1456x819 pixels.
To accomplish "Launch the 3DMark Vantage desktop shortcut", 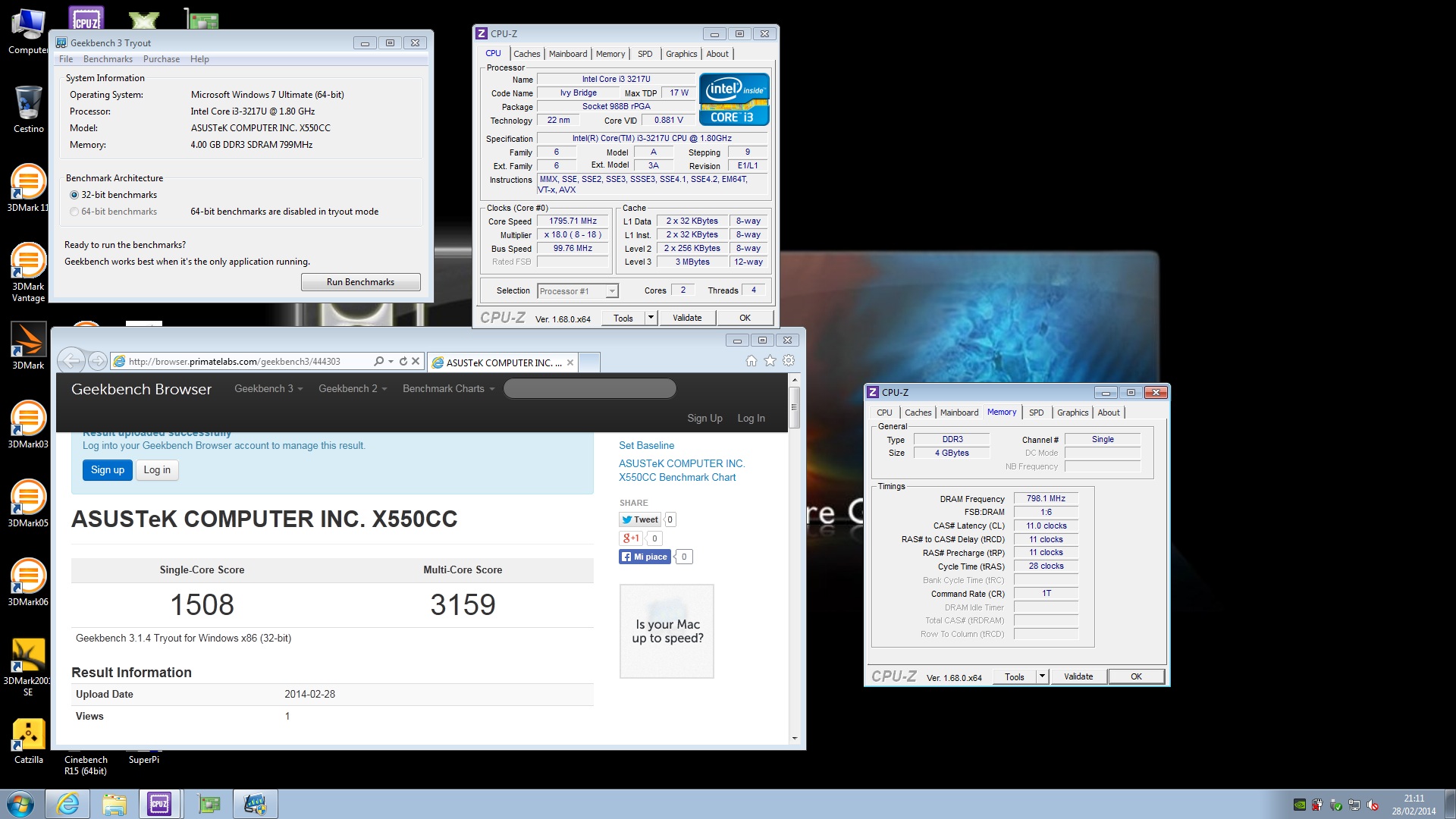I will click(28, 271).
